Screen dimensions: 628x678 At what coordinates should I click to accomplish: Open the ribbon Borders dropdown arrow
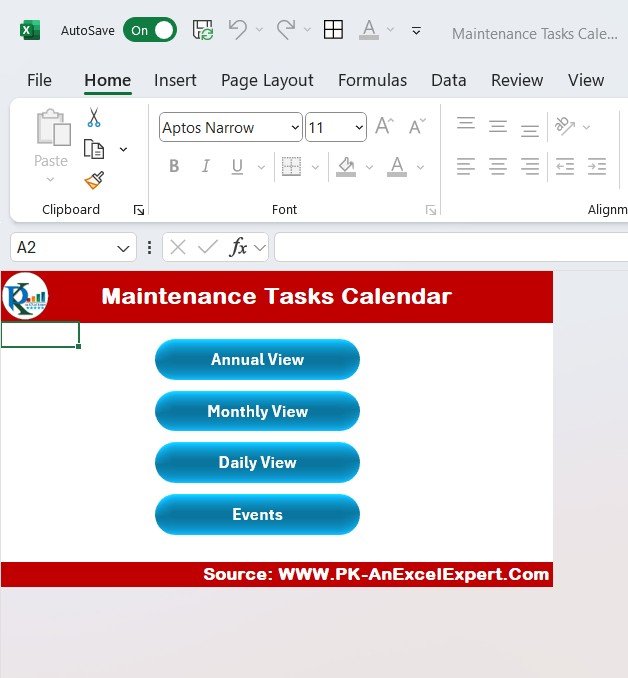315,167
